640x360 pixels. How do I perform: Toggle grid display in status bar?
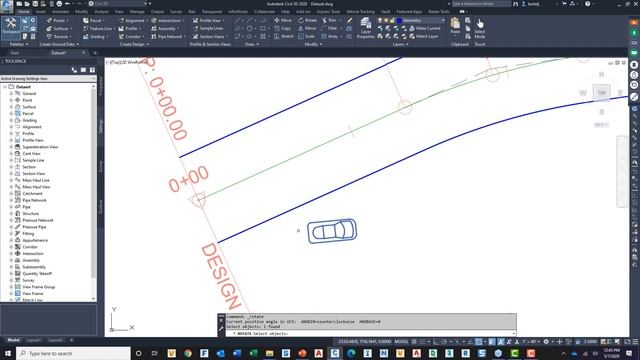pos(414,342)
